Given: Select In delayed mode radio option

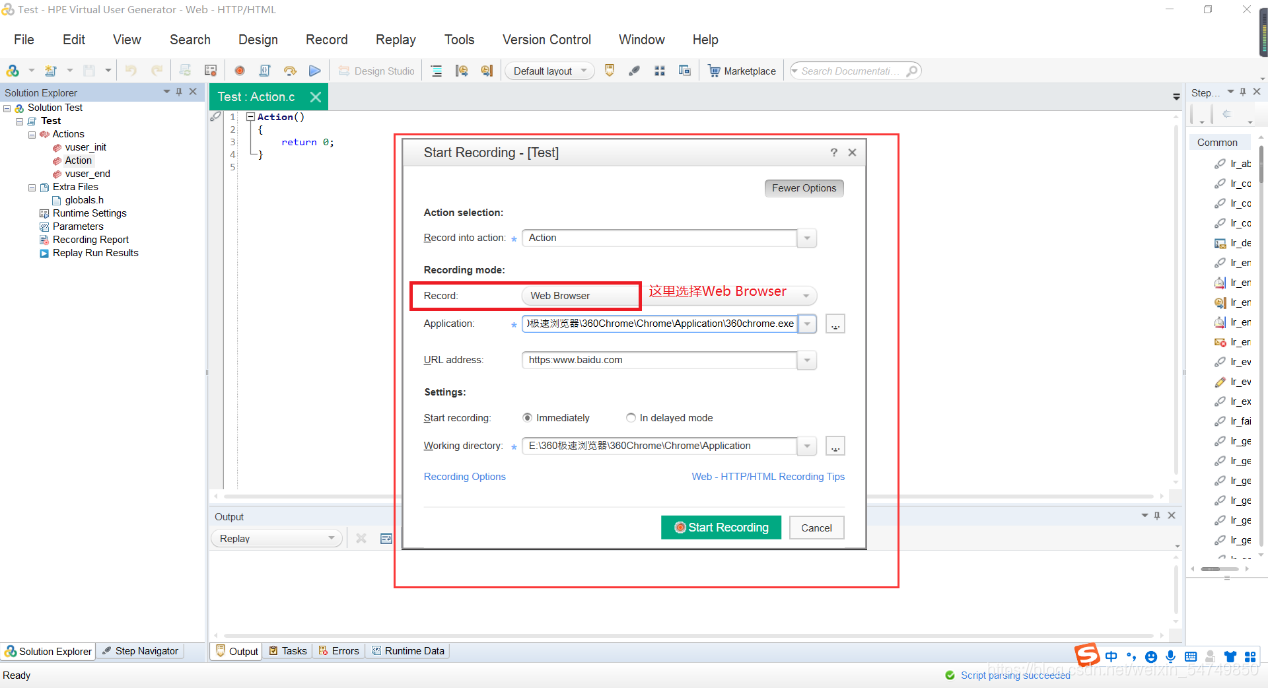Looking at the screenshot, I should (x=631, y=418).
